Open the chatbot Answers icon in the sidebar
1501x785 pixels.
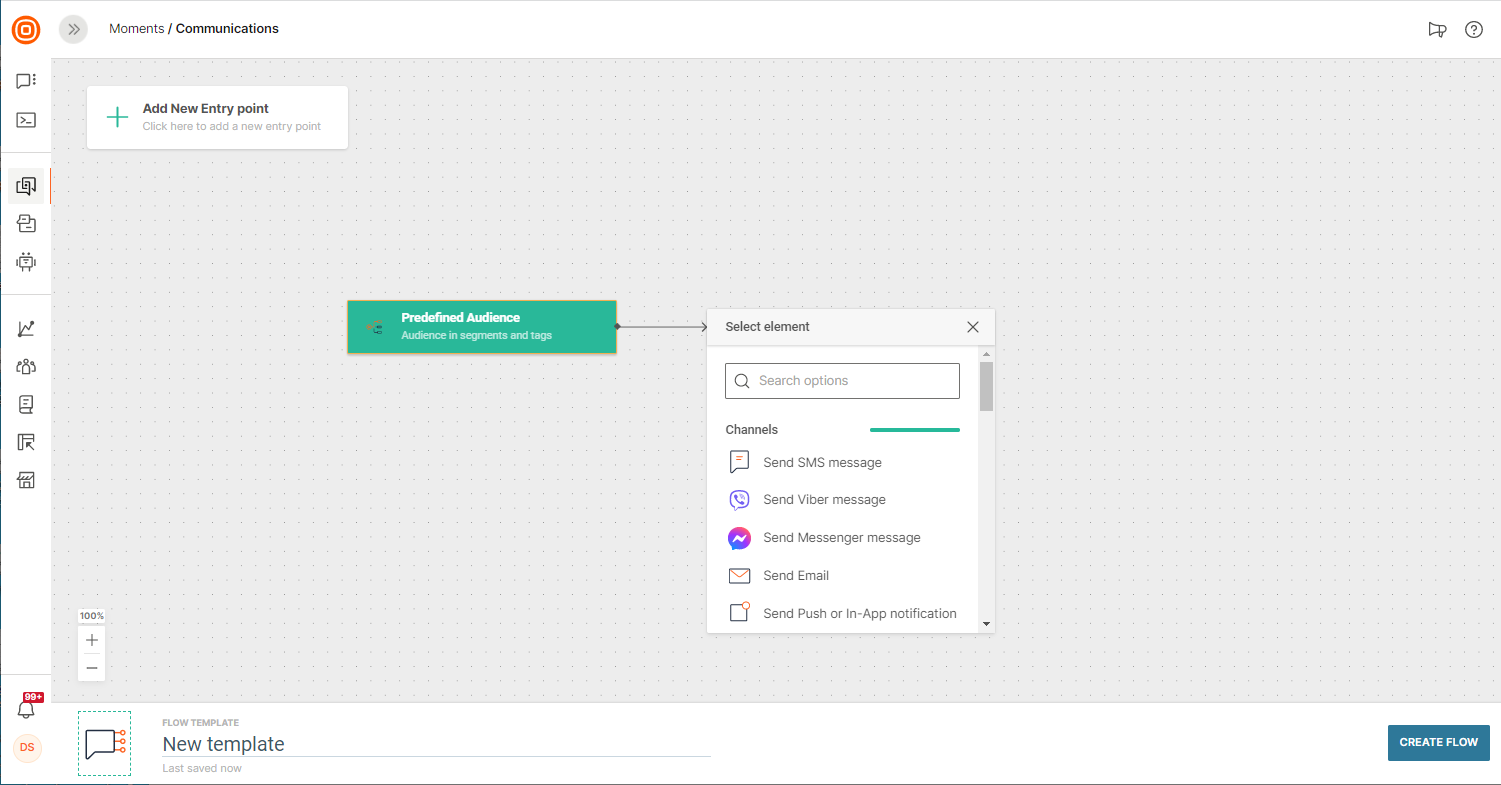point(26,262)
